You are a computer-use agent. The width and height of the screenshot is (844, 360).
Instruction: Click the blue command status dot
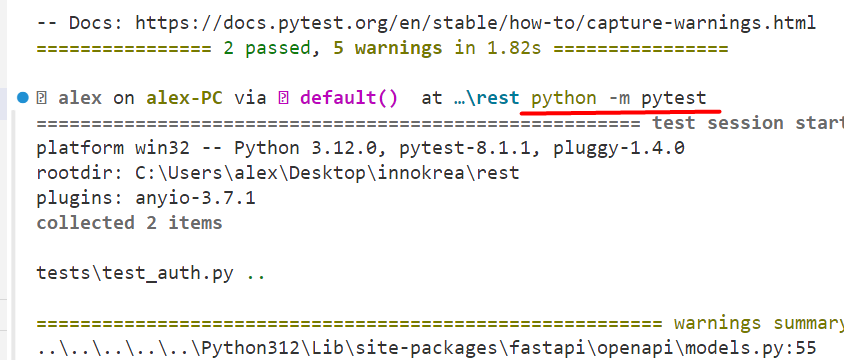coord(22,98)
